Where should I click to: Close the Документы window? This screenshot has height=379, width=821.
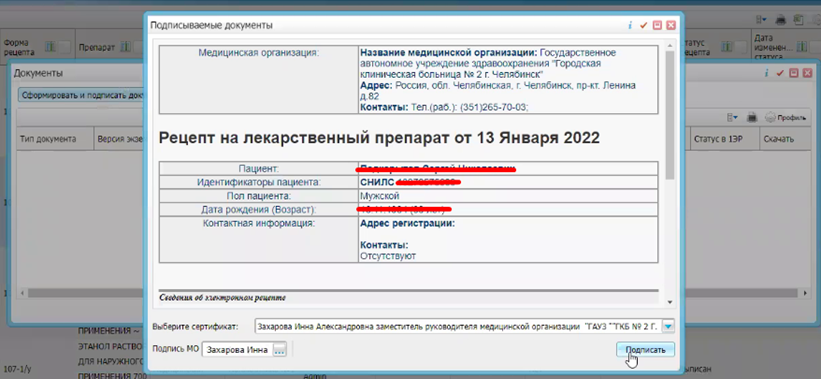point(807,73)
